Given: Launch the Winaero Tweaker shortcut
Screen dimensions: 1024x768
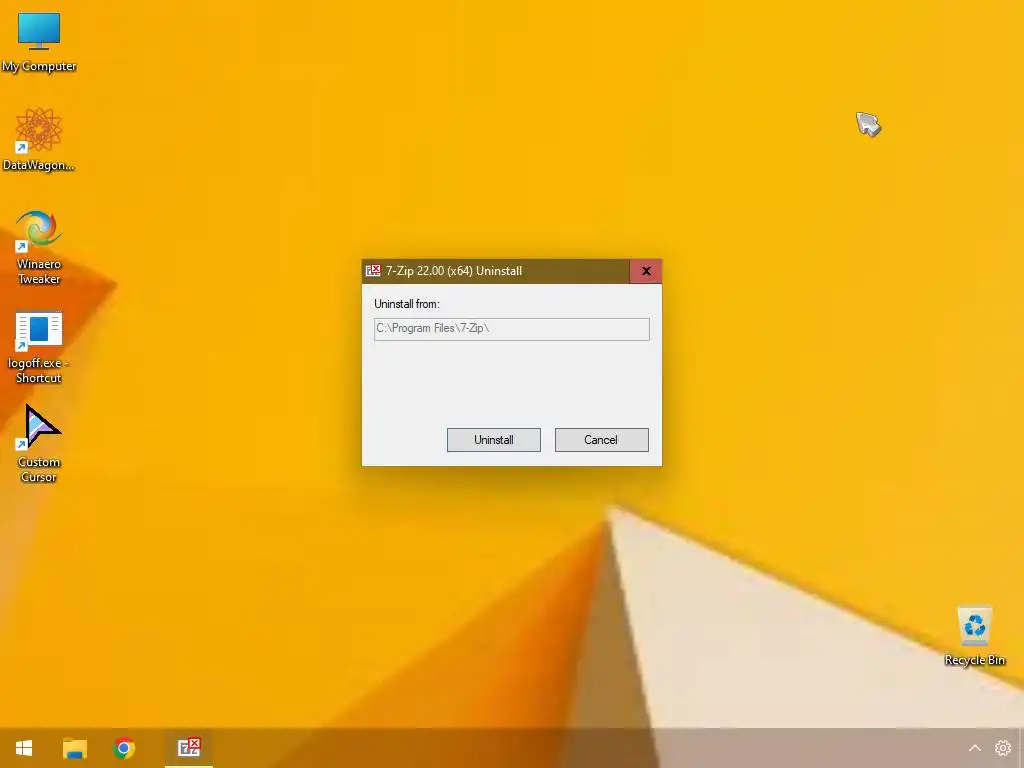Looking at the screenshot, I should point(39,247).
